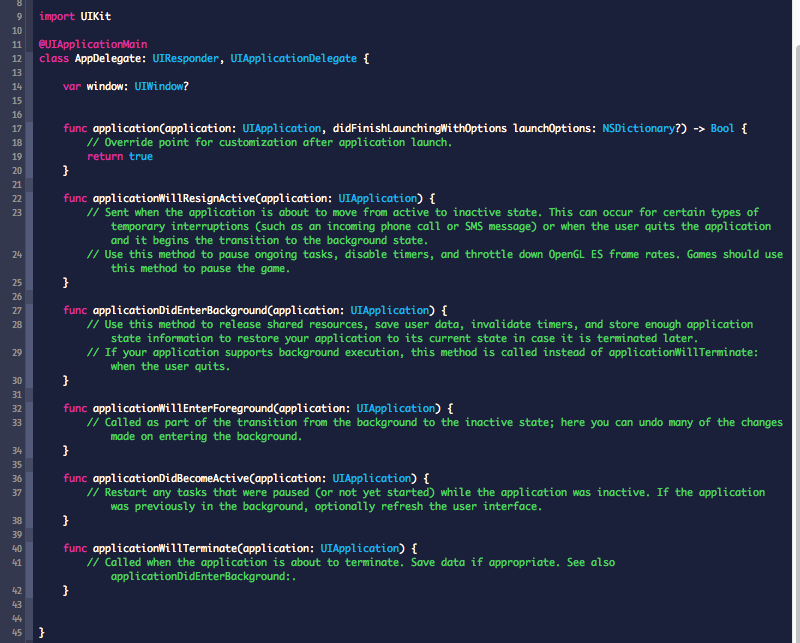Click the 'applicationDidBecomeActive' function name
This screenshot has height=643, width=800.
point(170,478)
